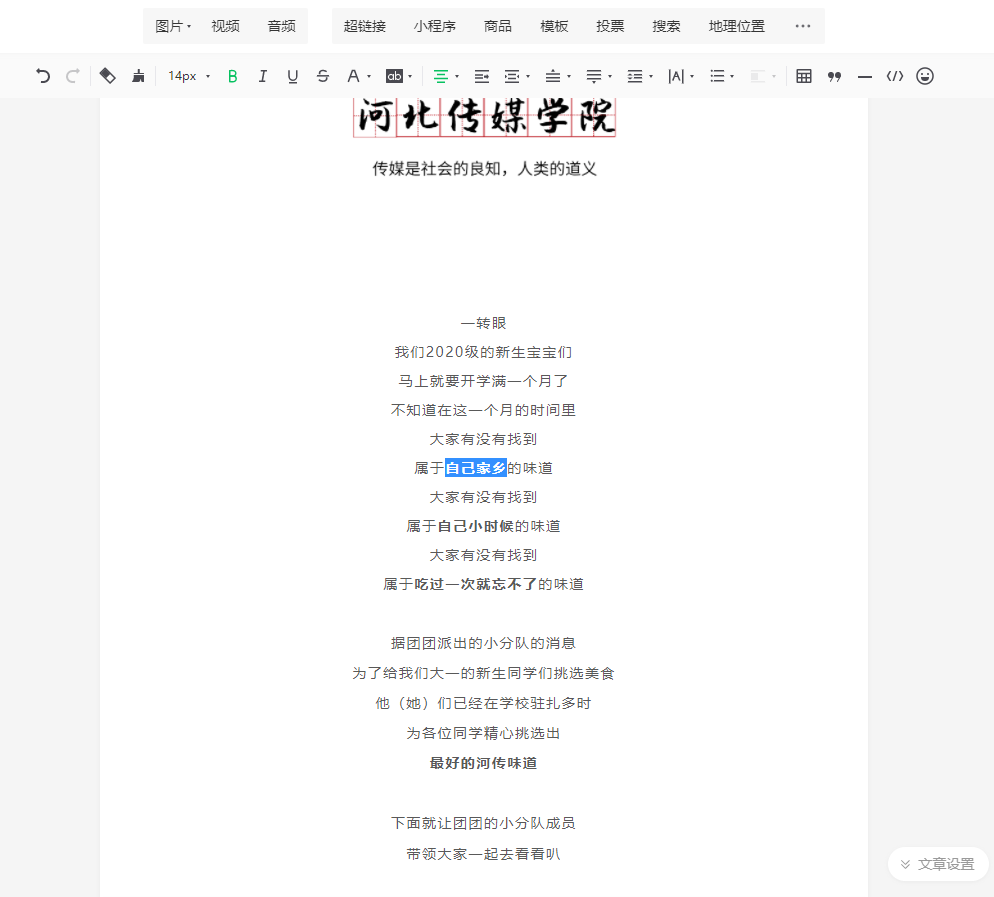The image size is (994, 897).
Task: Toggle strikethrough formatting
Action: point(323,77)
